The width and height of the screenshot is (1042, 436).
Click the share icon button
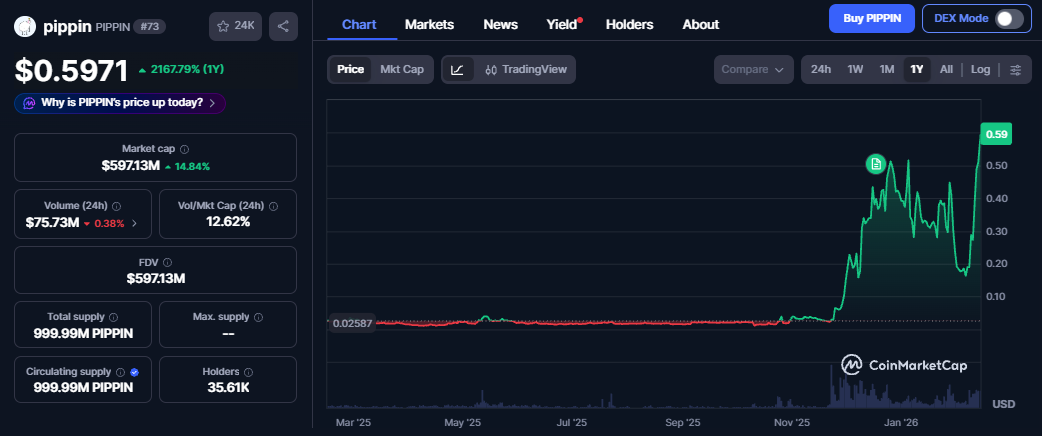point(284,26)
